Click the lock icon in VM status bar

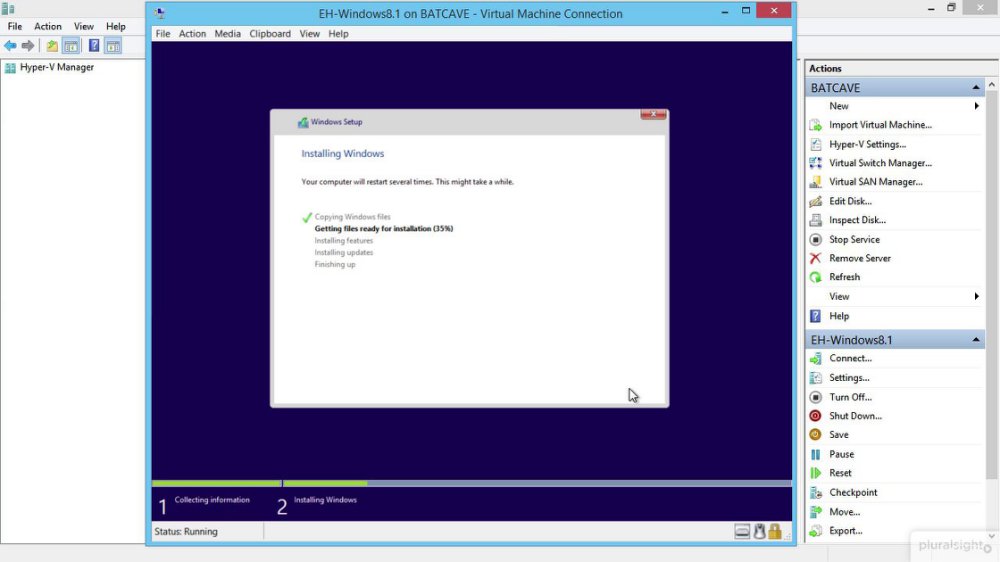(x=775, y=531)
